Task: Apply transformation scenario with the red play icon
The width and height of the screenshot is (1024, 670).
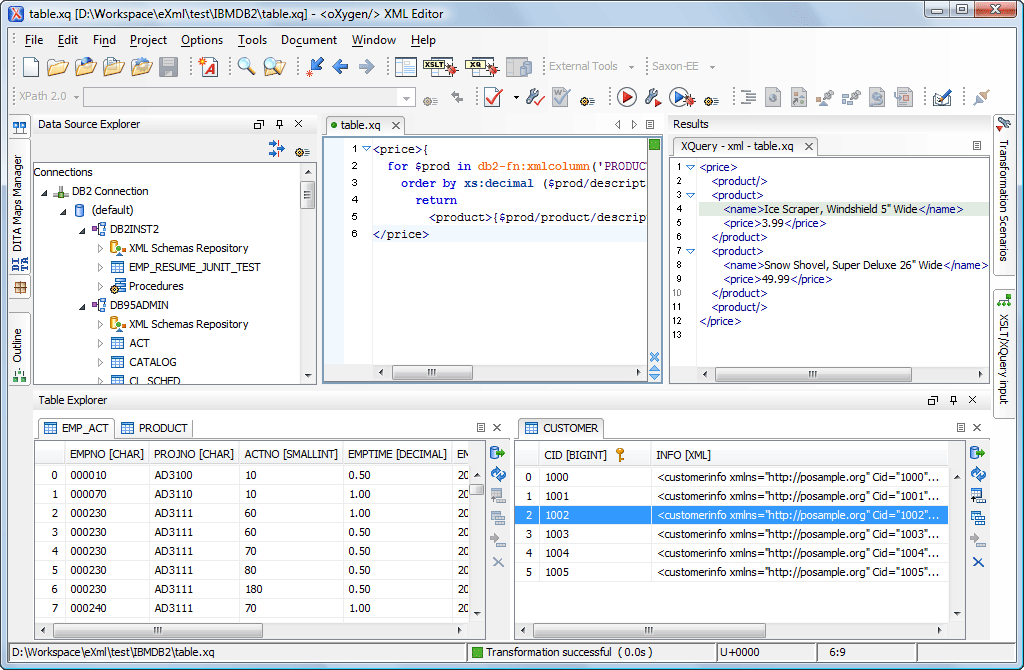Action: pos(626,97)
